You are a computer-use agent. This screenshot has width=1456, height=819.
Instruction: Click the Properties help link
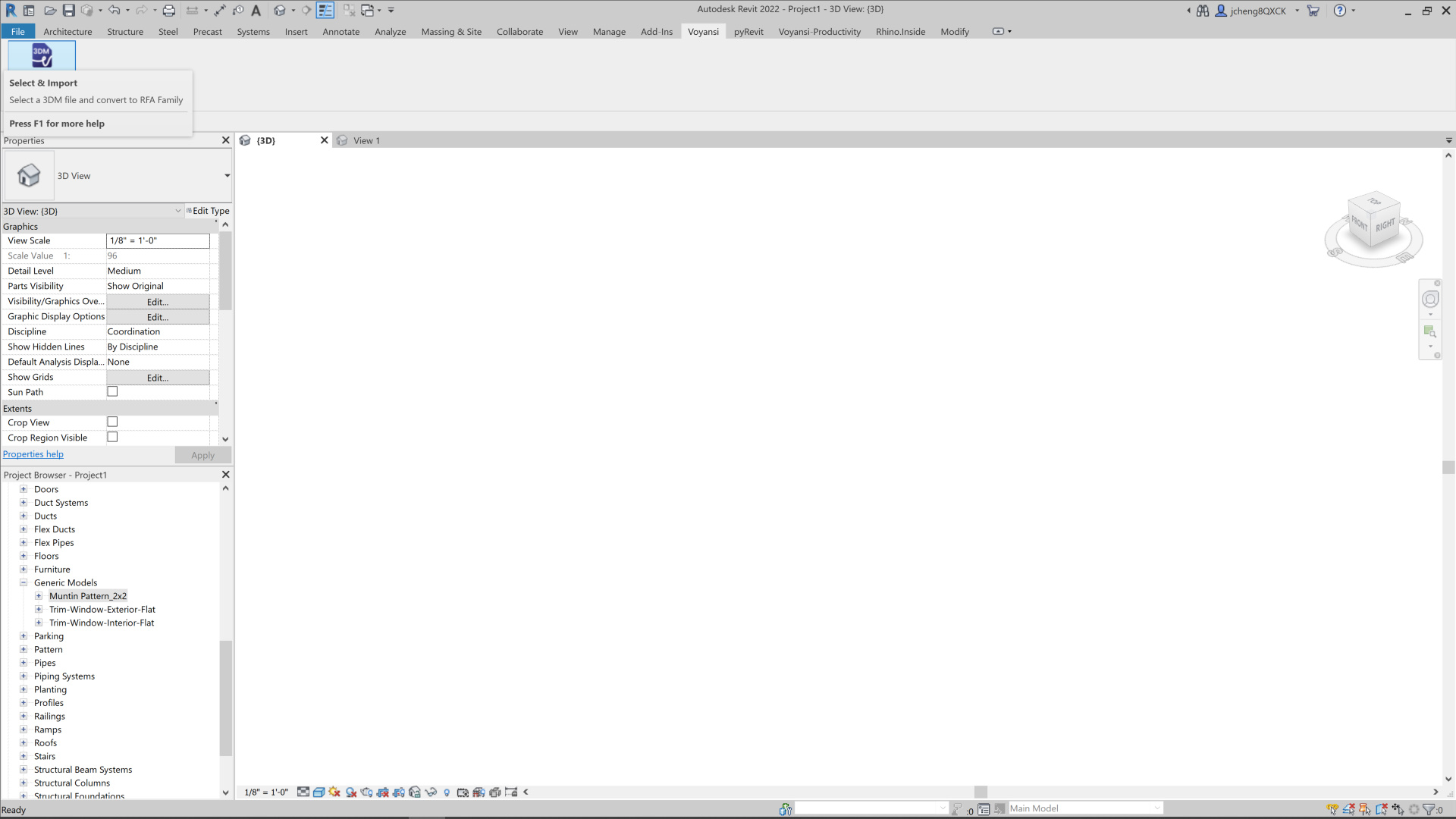[33, 454]
